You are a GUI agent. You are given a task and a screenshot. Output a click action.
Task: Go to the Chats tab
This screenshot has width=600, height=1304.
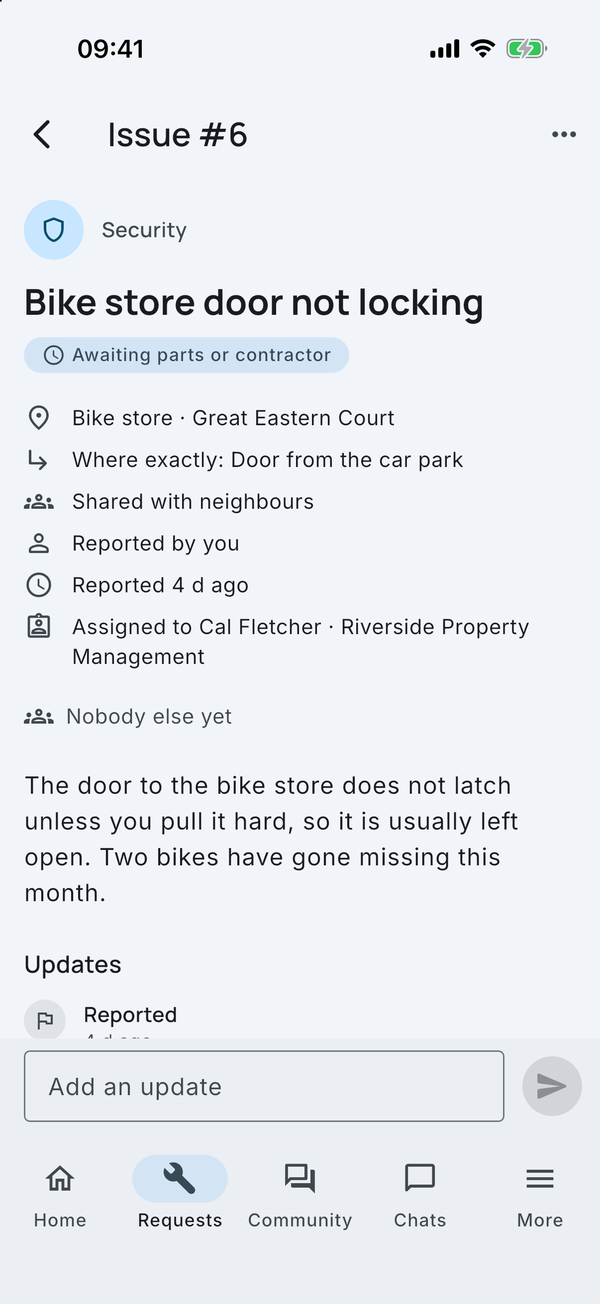420,1195
